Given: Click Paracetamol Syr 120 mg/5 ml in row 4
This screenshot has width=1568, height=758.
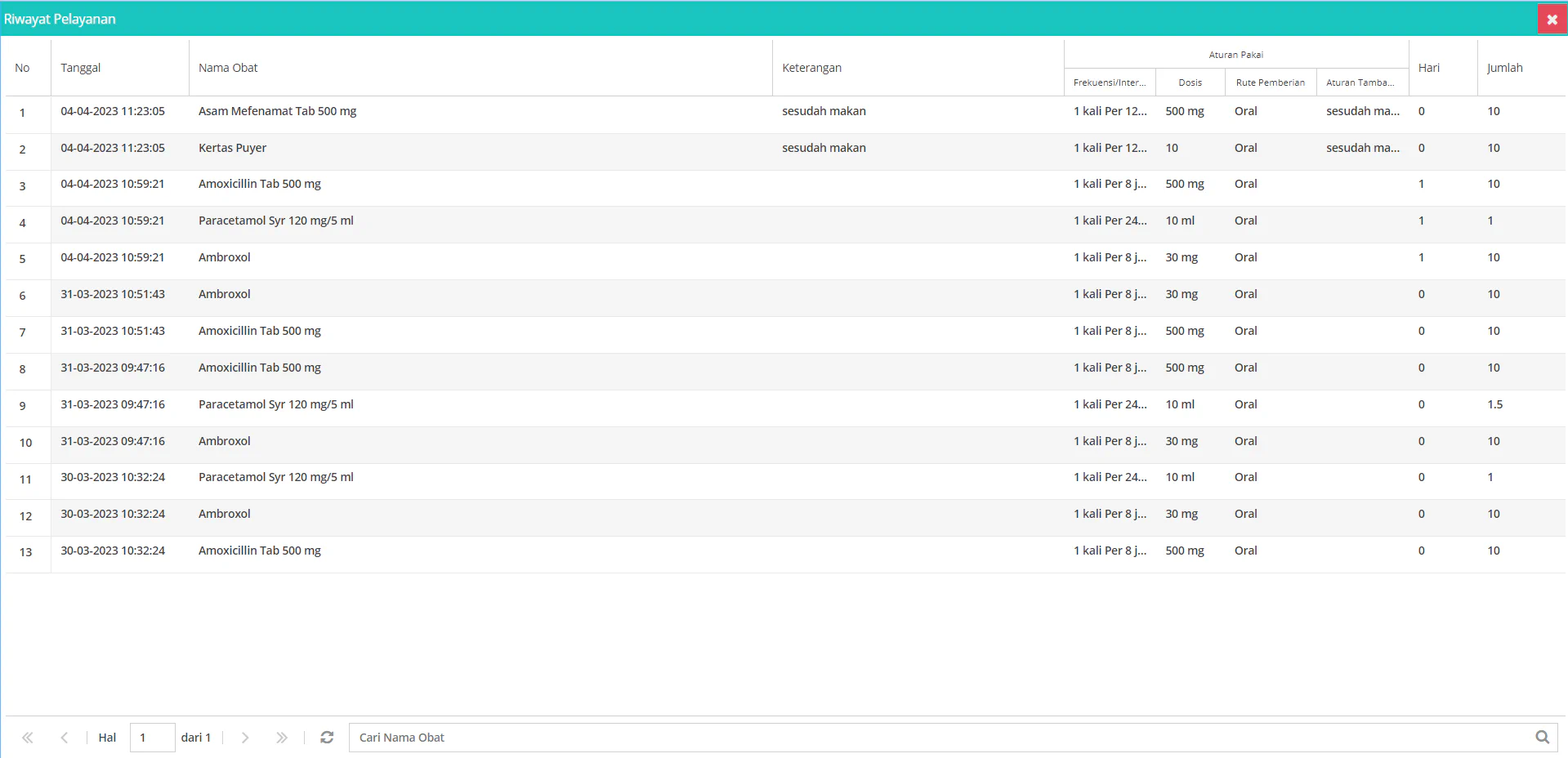Looking at the screenshot, I should pos(276,221).
